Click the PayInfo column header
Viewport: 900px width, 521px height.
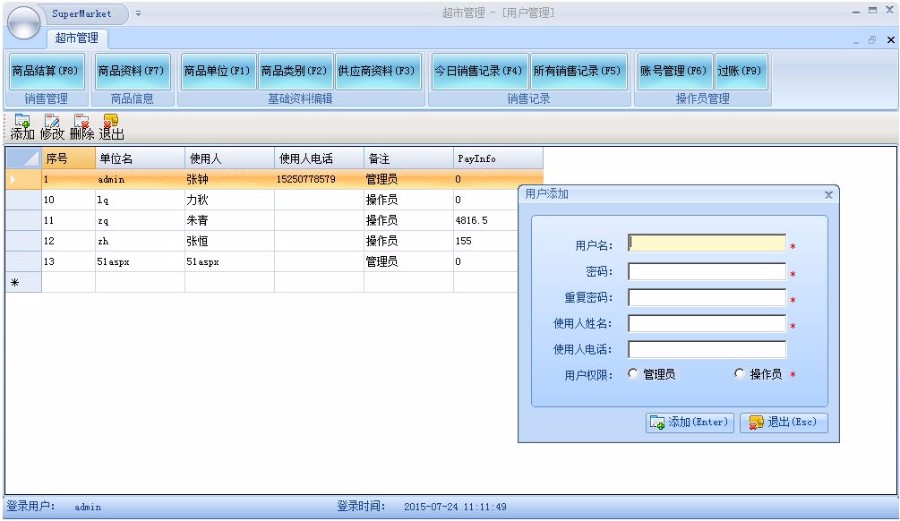(x=498, y=158)
